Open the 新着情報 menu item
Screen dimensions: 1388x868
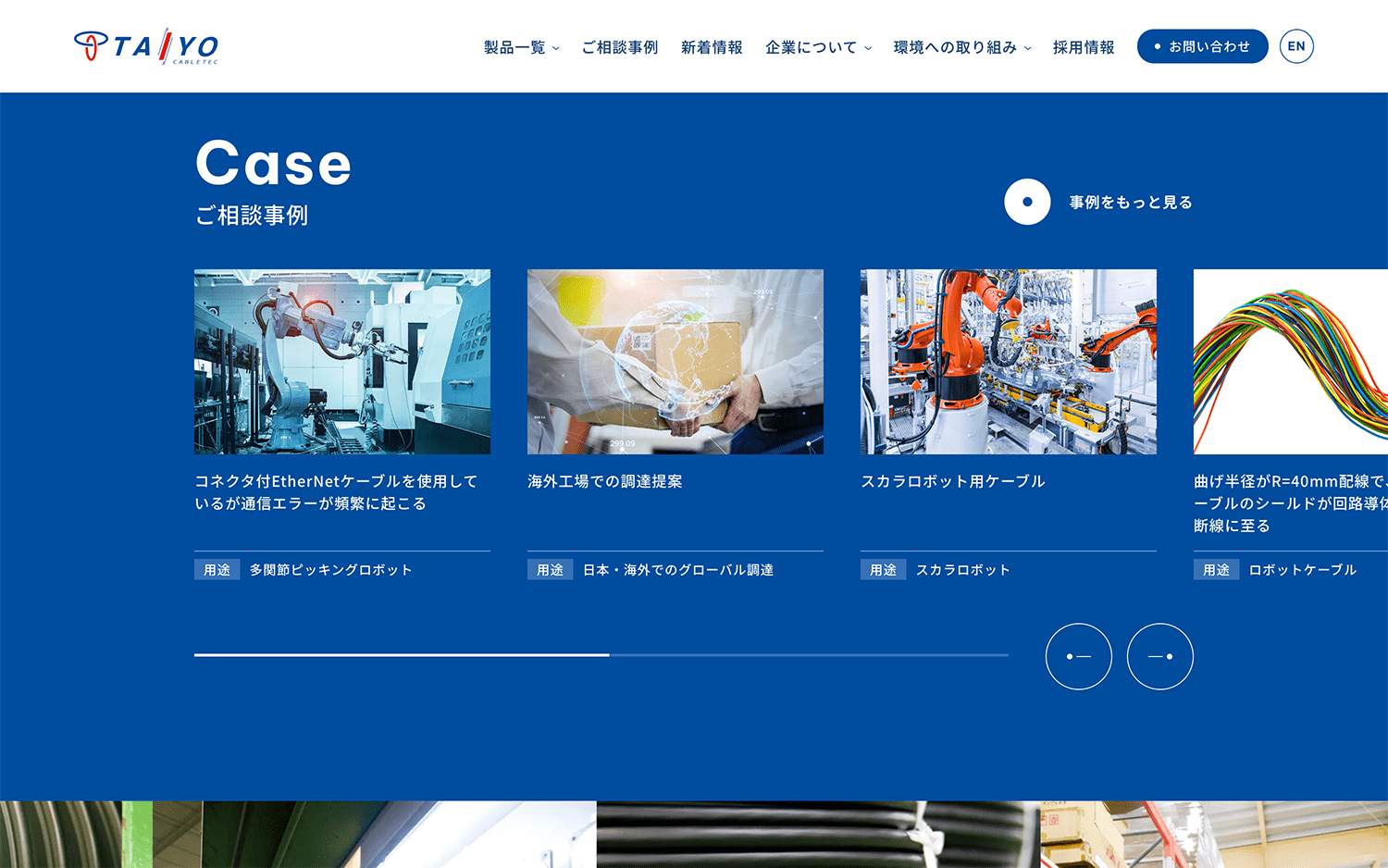712,47
